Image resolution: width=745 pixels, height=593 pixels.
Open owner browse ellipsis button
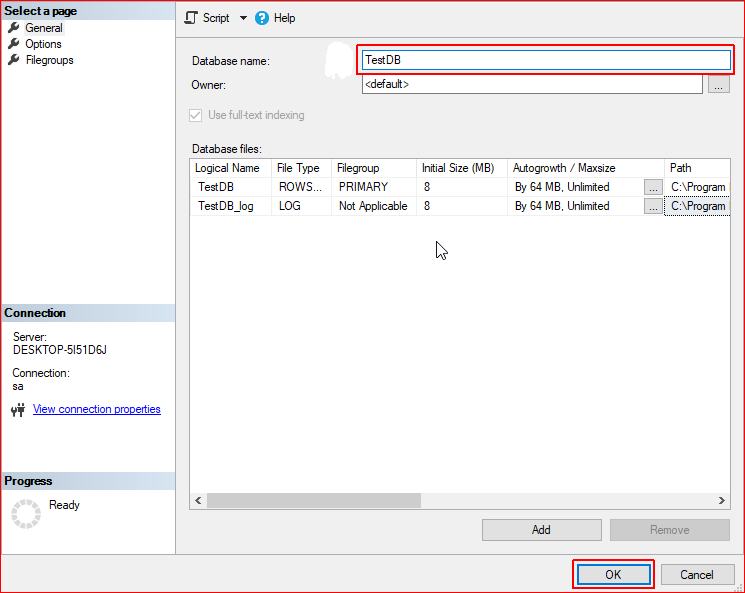tap(718, 85)
